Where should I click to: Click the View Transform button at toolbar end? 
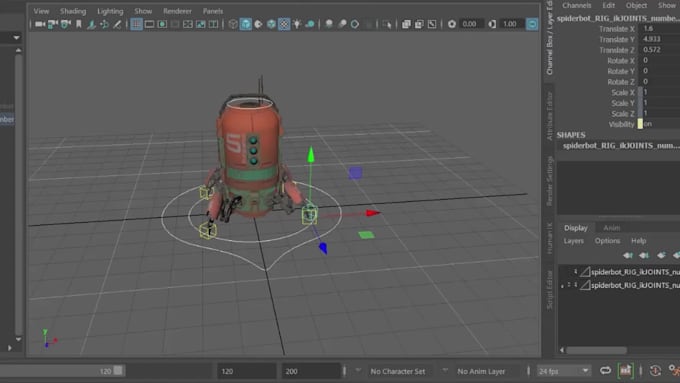click(532, 24)
